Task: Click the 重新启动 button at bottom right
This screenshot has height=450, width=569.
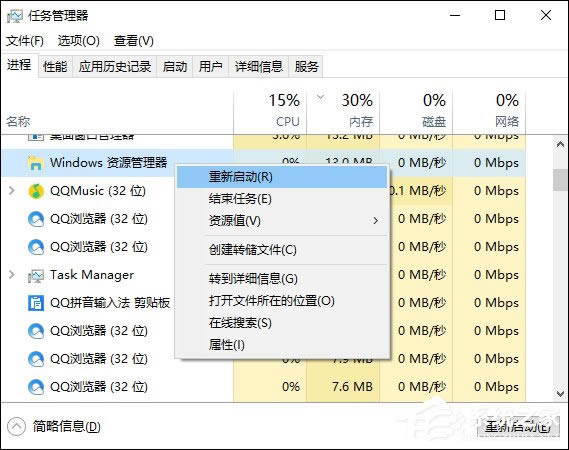Action: (x=518, y=427)
